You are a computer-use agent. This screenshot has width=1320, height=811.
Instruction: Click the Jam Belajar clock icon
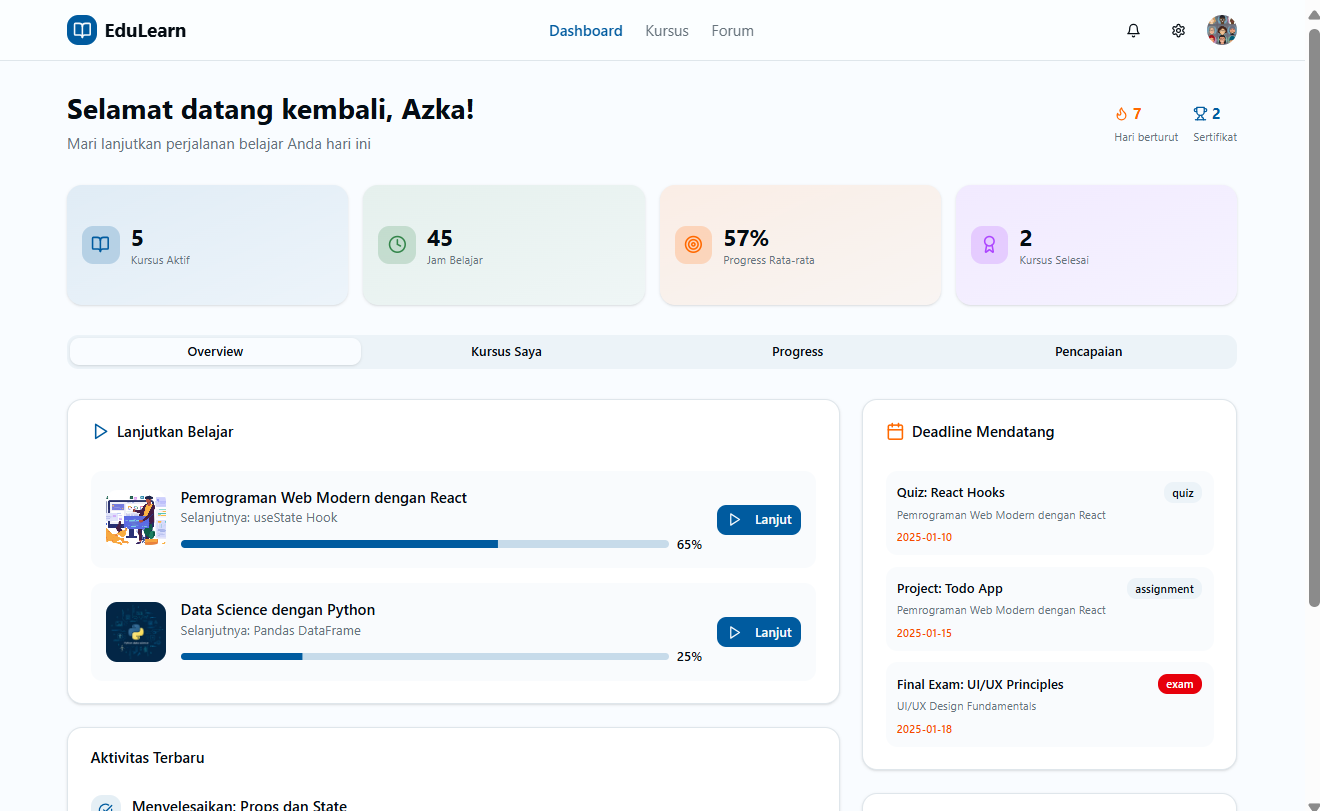pos(397,245)
